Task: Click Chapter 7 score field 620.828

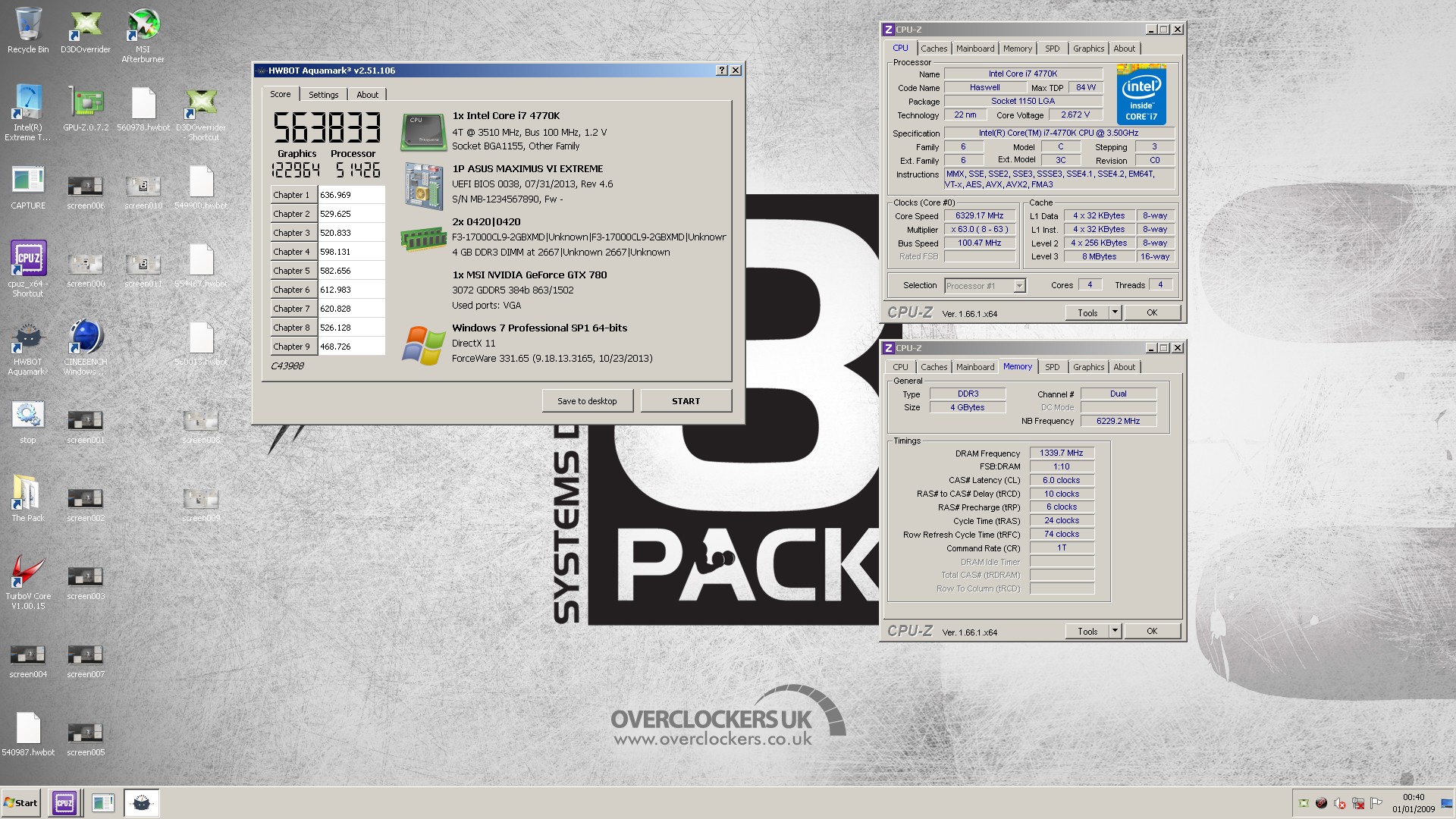Action: 352,309
